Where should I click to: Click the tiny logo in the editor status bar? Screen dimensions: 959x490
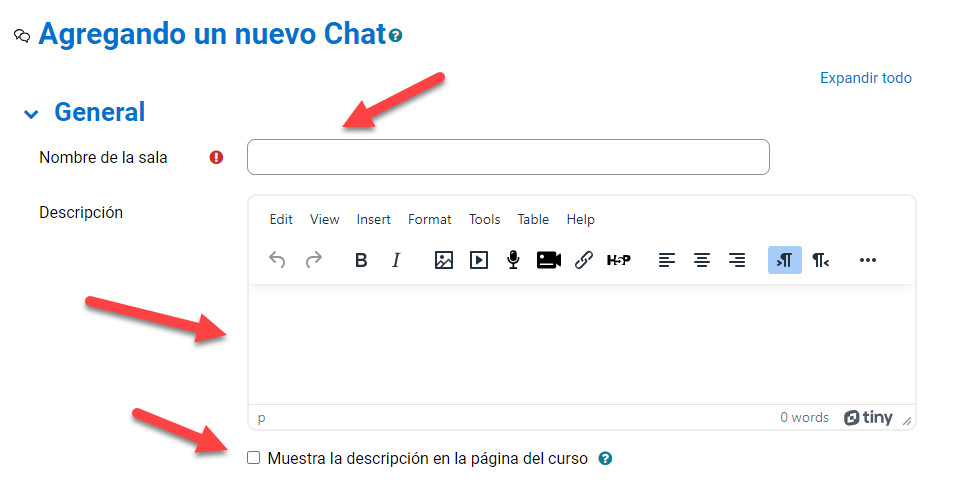click(x=868, y=417)
